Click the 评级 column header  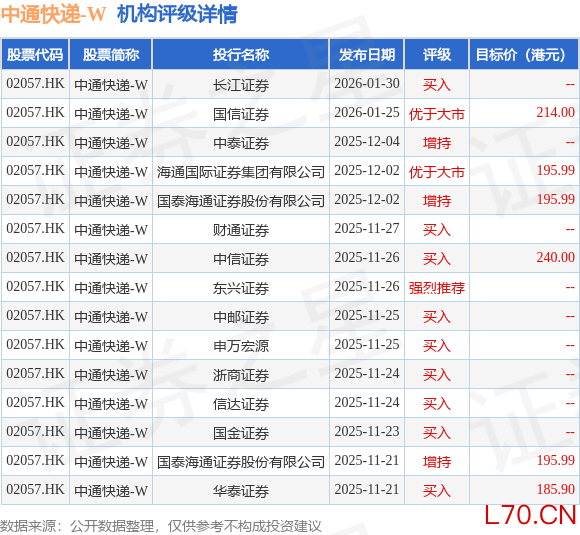coord(437,55)
